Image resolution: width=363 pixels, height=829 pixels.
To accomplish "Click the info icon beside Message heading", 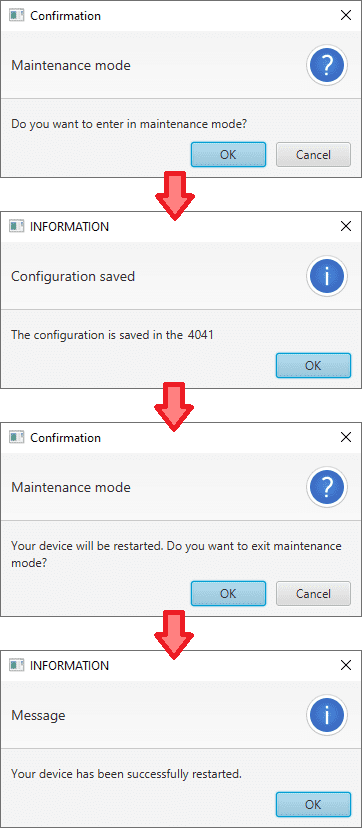I will pyautogui.click(x=327, y=715).
